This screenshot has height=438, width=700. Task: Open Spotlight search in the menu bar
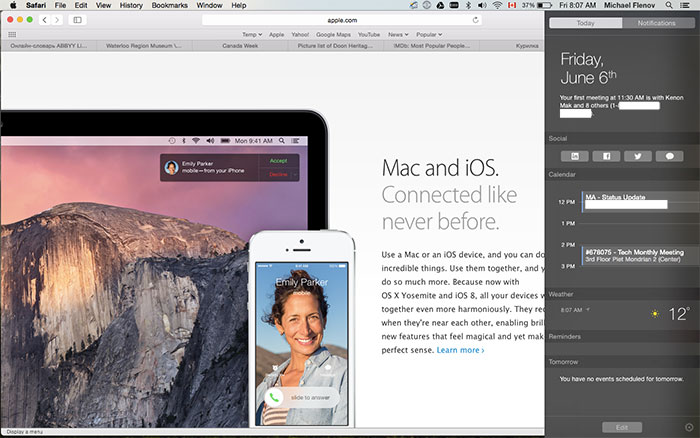pyautogui.click(x=670, y=6)
